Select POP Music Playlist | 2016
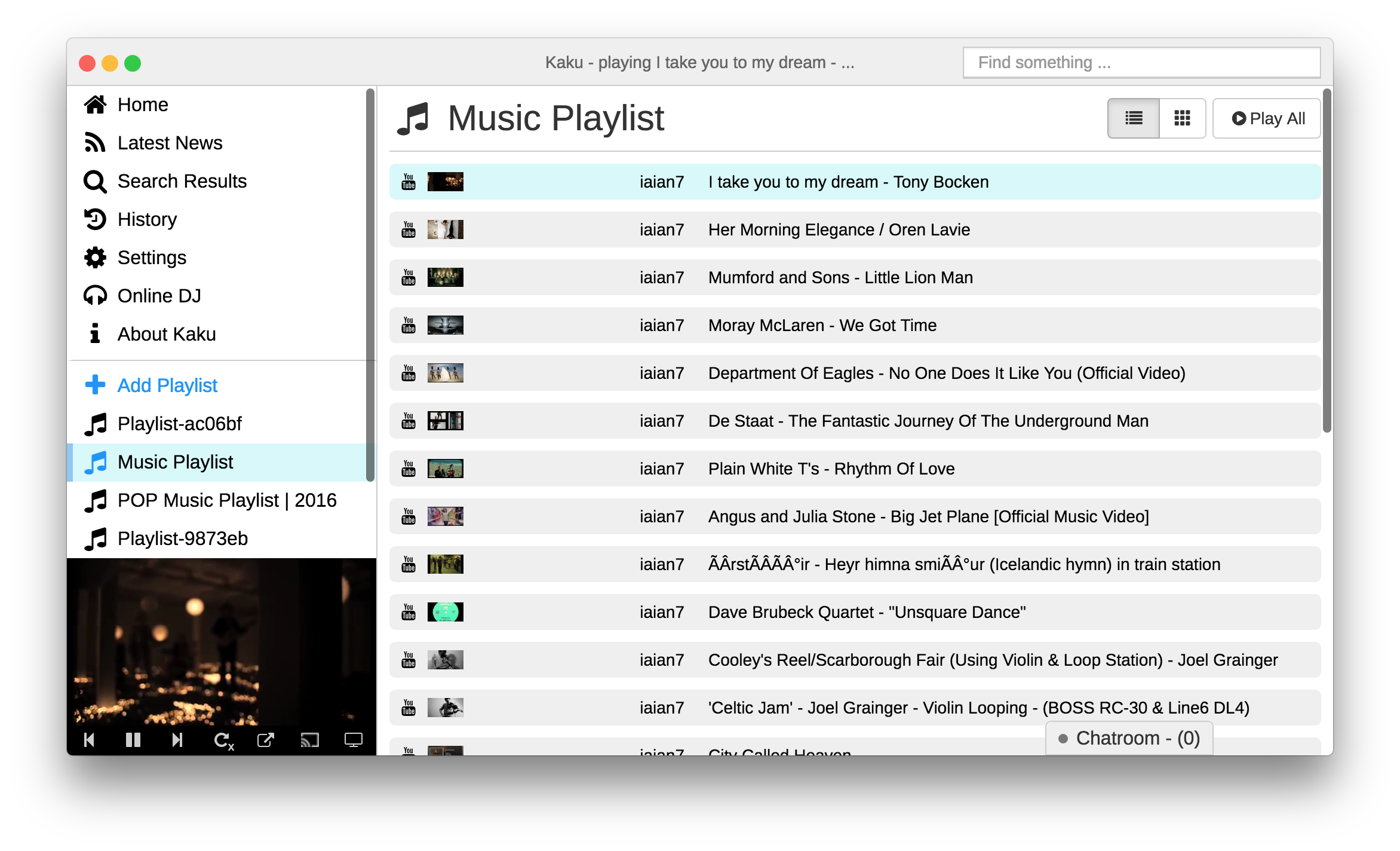Image resolution: width=1400 pixels, height=851 pixels. click(227, 500)
